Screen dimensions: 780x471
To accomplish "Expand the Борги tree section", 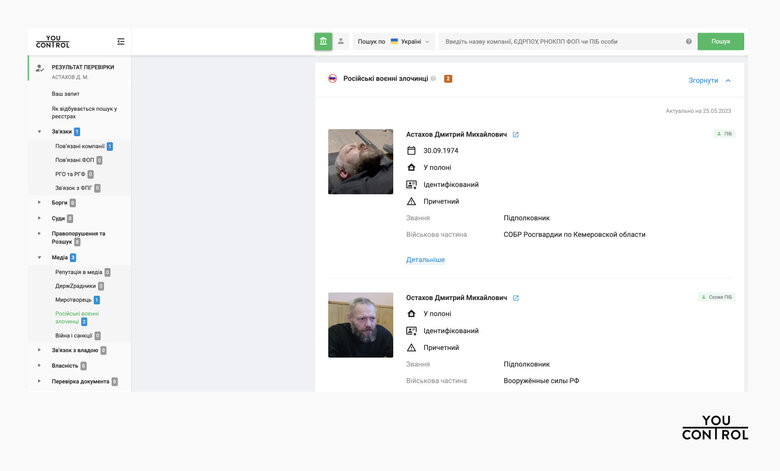I will 39,203.
